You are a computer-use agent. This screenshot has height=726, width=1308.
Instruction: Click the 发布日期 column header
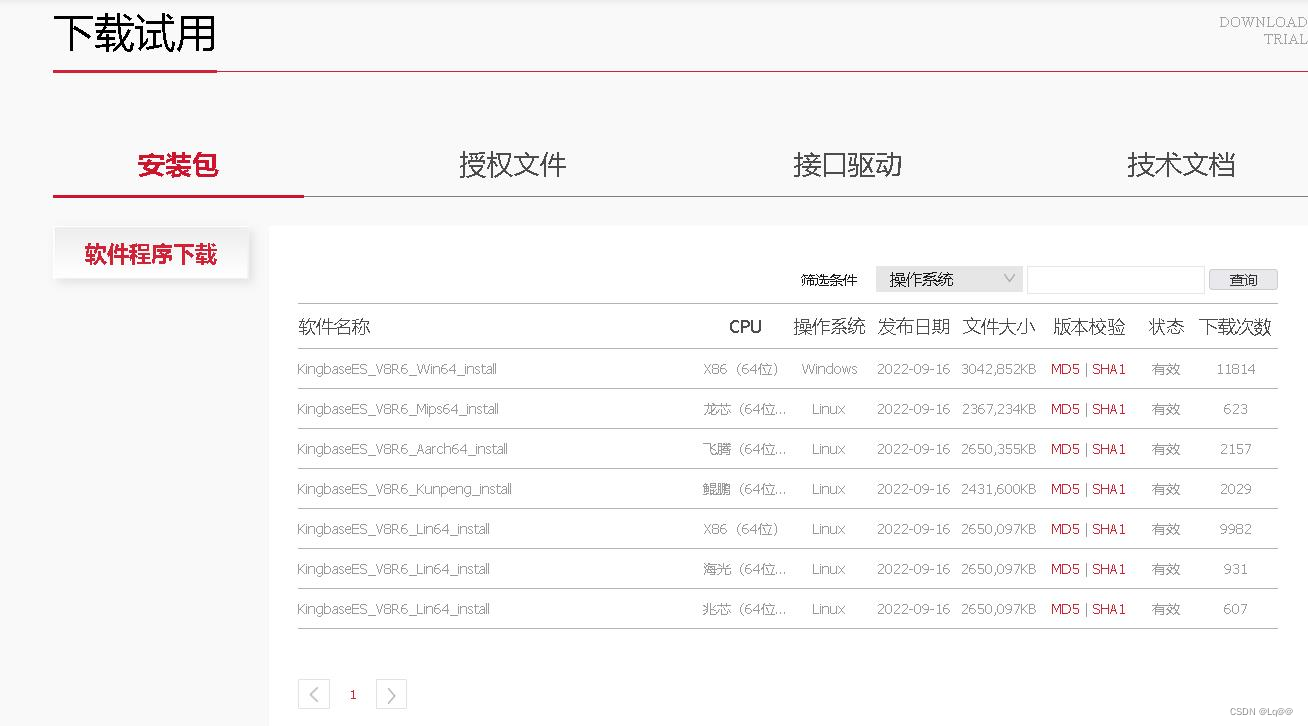click(914, 327)
